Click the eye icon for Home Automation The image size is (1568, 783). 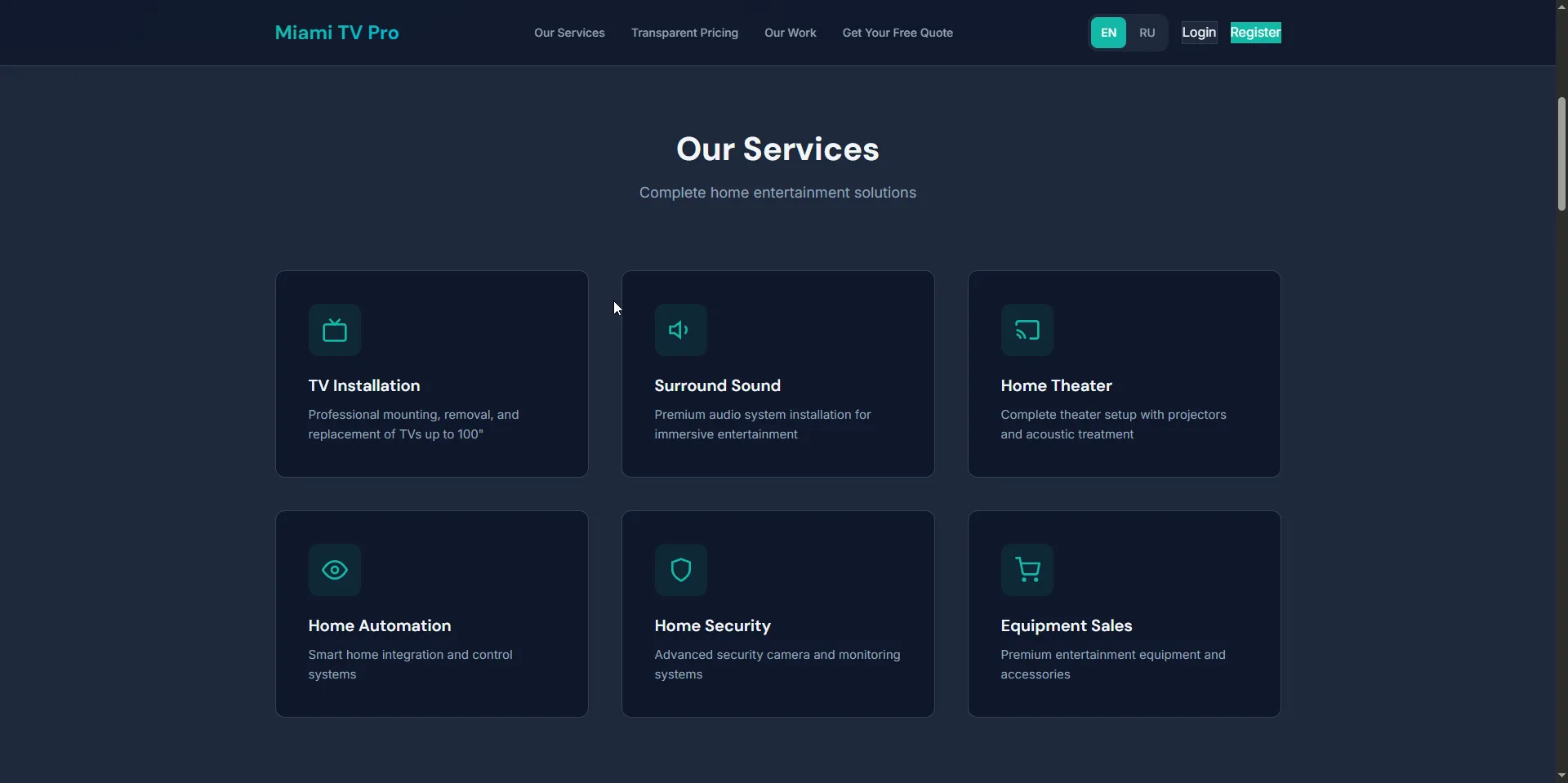[335, 570]
